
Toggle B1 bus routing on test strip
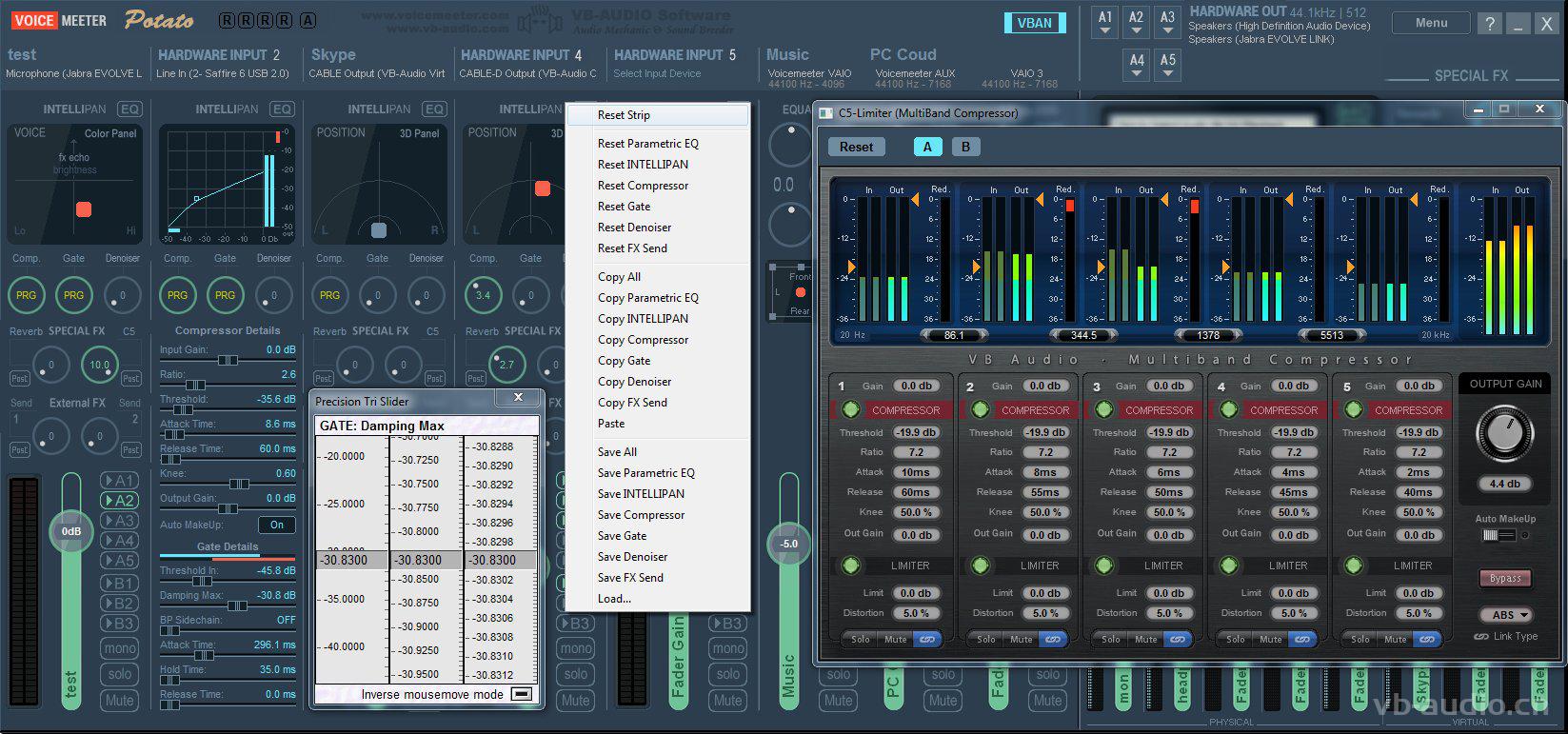pyautogui.click(x=119, y=584)
